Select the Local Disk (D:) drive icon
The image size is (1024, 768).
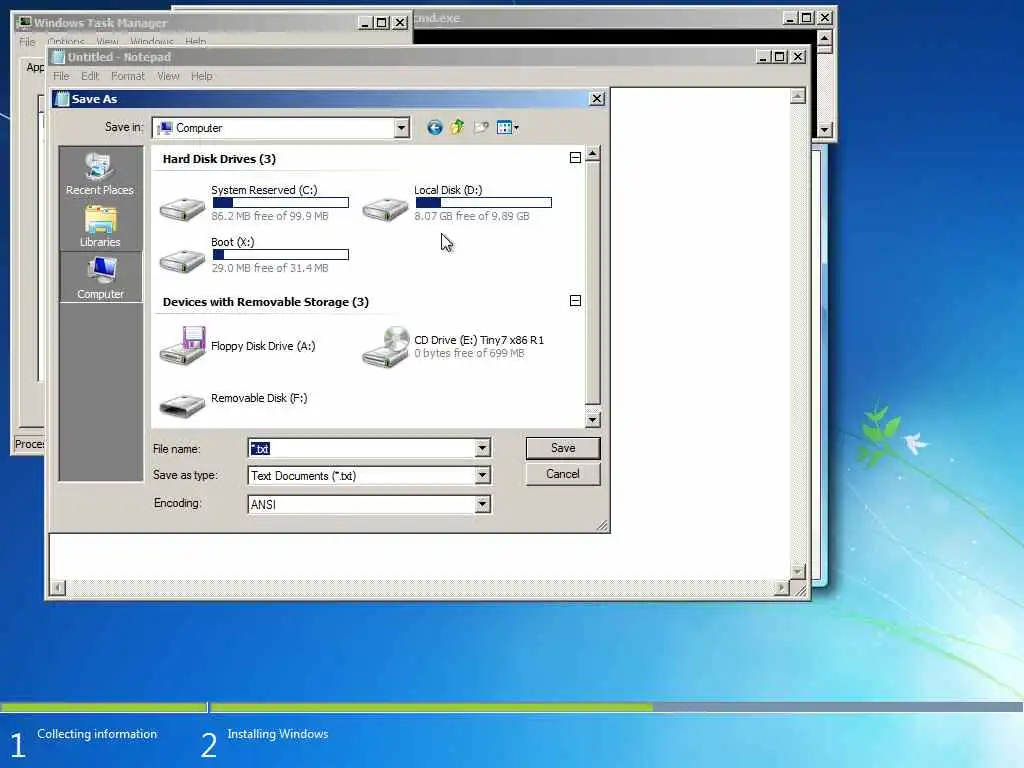pos(385,208)
